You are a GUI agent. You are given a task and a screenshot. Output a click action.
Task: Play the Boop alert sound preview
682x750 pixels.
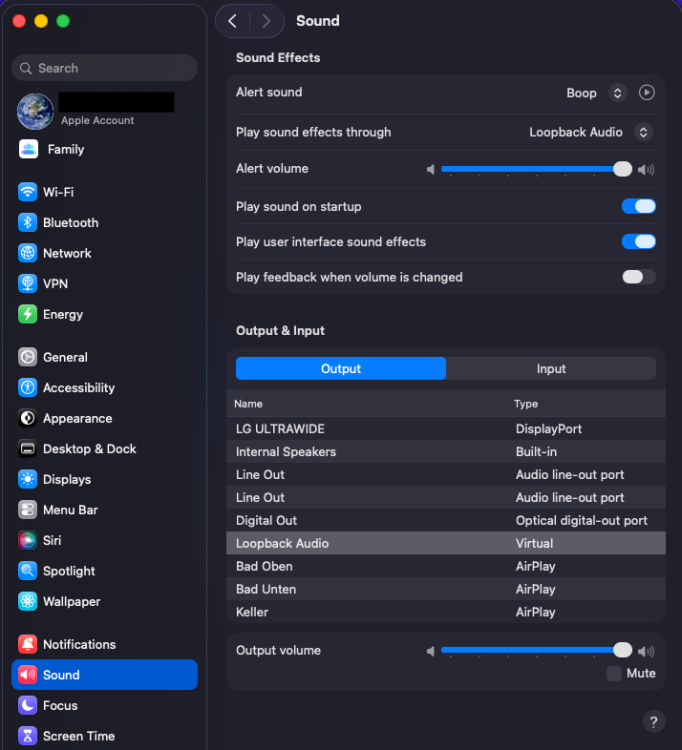(647, 92)
